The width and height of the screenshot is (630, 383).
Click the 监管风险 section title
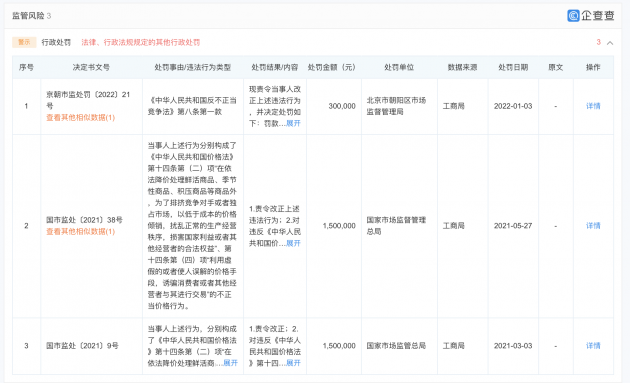[x=28, y=16]
